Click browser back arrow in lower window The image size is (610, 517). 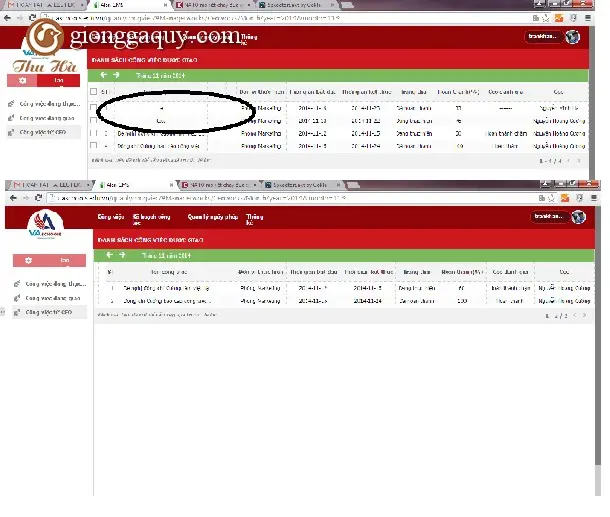tap(13, 198)
